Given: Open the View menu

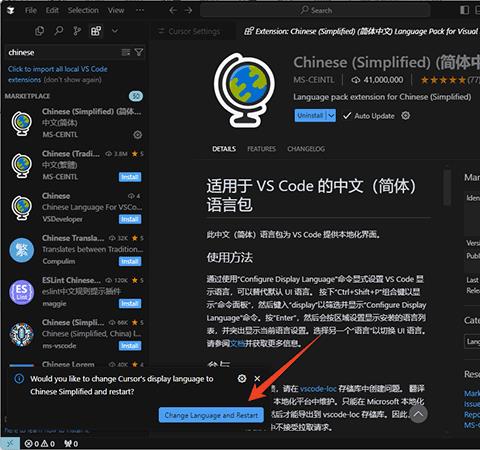Looking at the screenshot, I should point(116,10).
